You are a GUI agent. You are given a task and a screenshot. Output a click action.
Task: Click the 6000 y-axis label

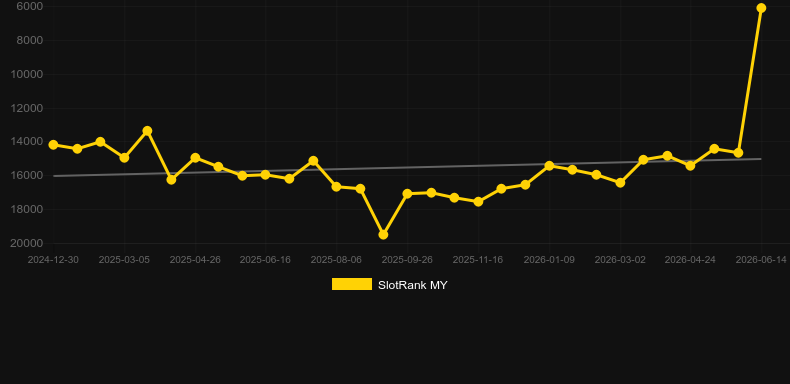(29, 6)
